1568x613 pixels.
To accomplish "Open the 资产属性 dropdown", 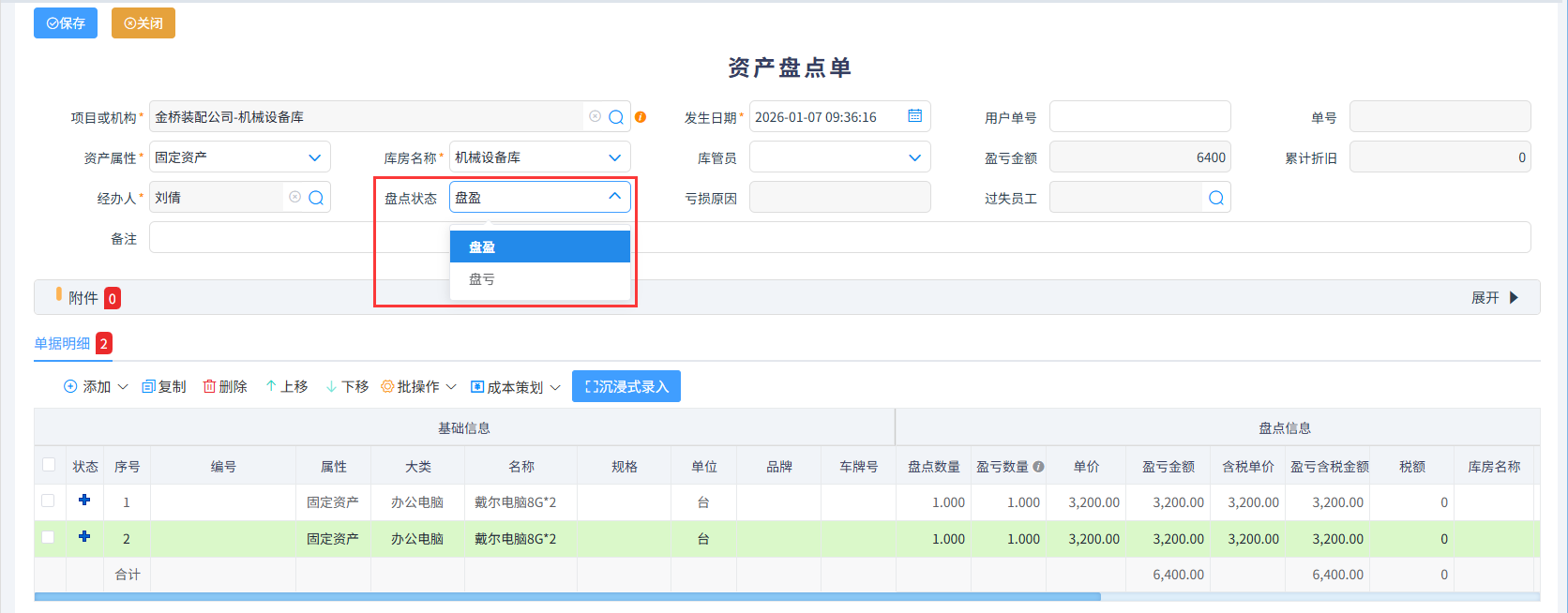I will click(x=315, y=157).
